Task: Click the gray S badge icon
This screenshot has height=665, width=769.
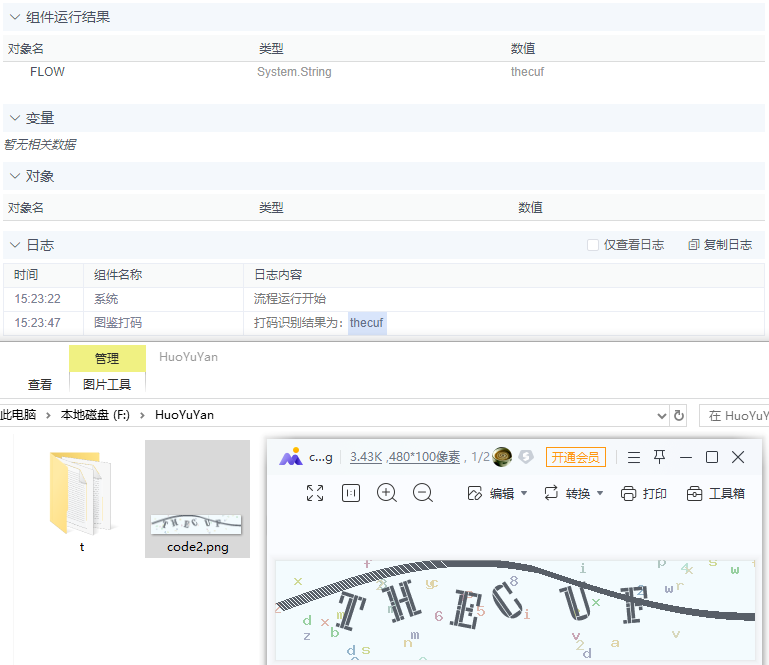Action: tap(526, 457)
